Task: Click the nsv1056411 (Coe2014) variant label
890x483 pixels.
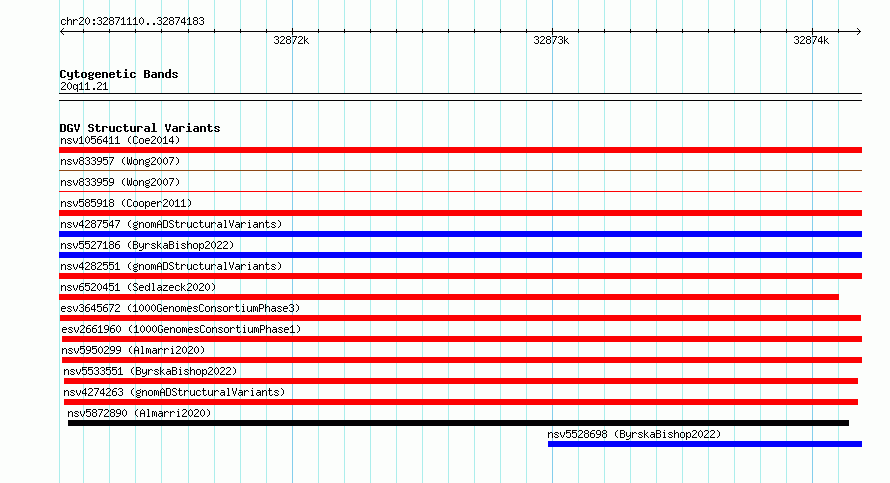Action: click(120, 140)
